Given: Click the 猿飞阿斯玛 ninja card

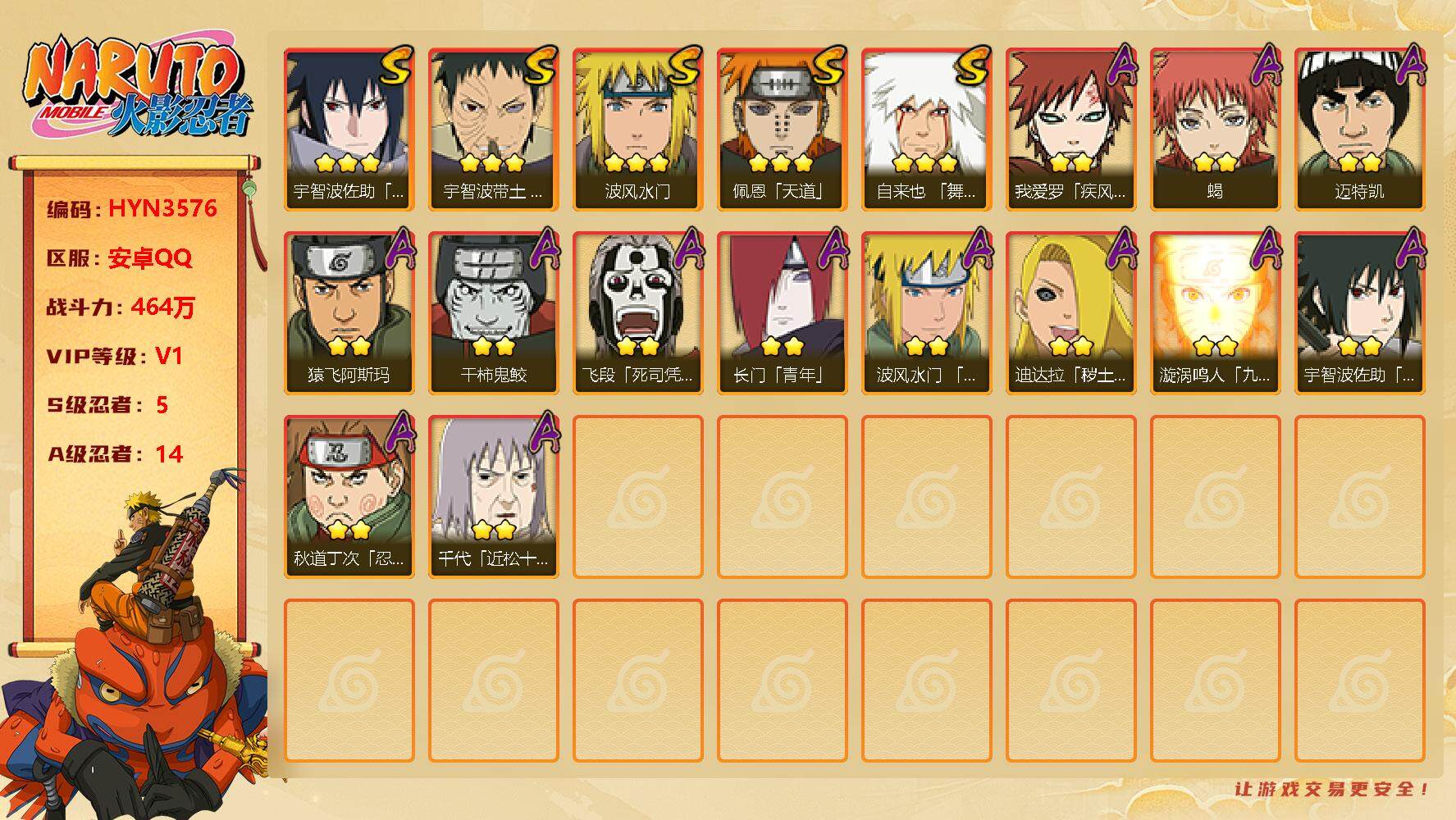Looking at the screenshot, I should [x=349, y=313].
